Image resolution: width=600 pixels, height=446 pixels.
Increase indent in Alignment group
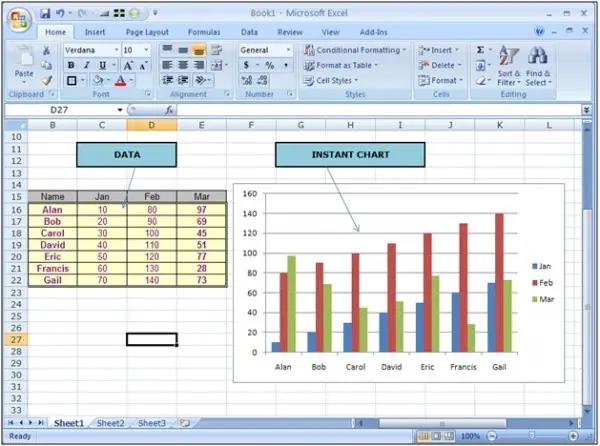[183, 80]
